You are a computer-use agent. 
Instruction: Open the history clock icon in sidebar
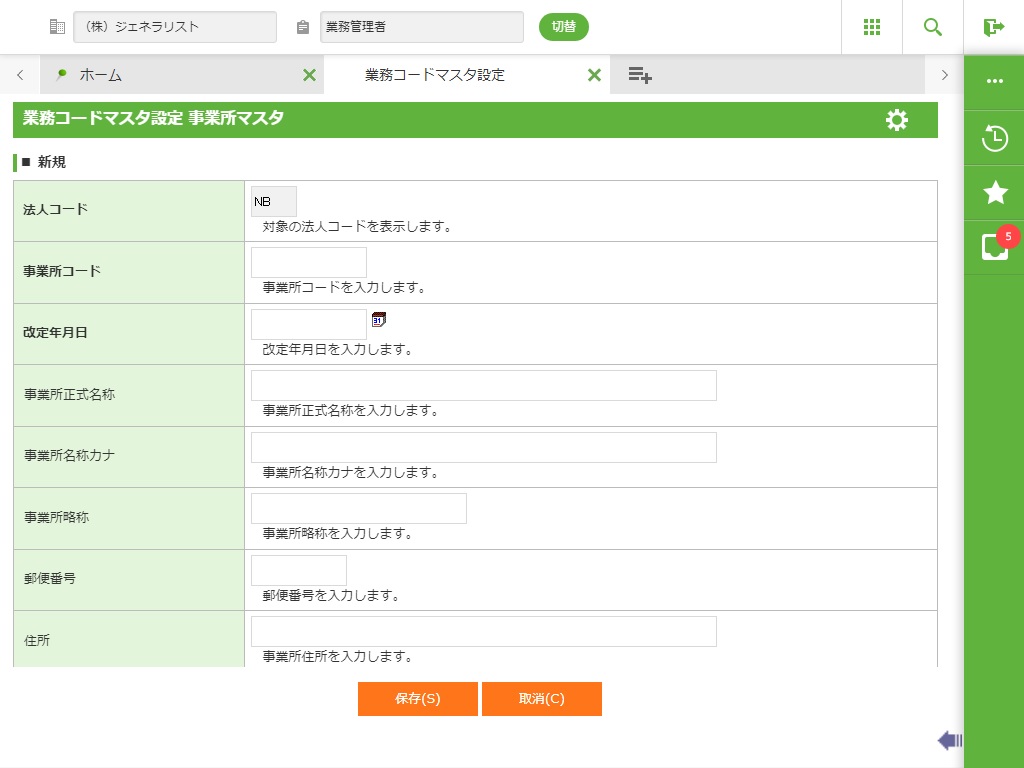tap(994, 138)
